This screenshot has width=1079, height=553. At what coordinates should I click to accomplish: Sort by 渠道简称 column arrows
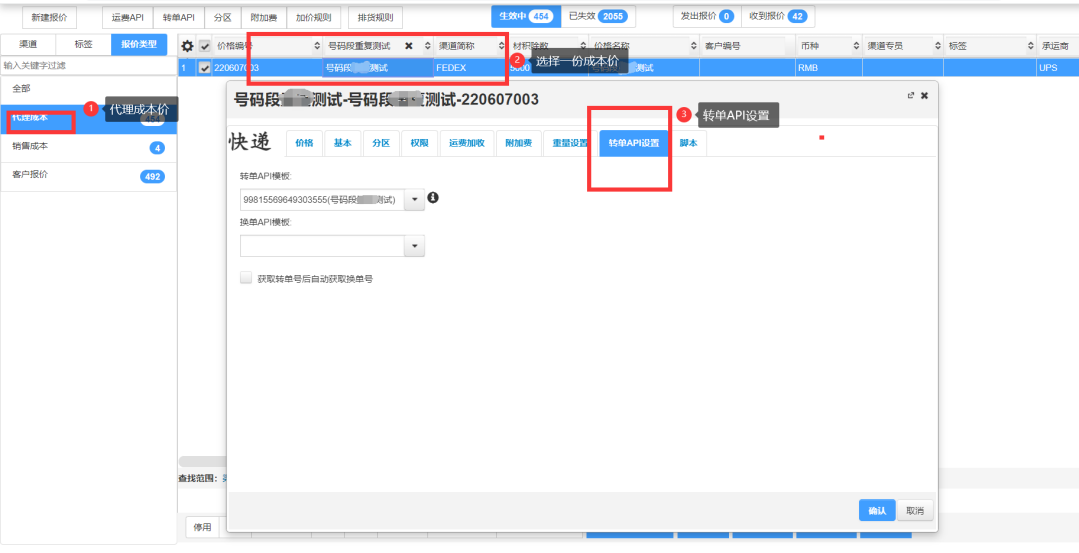pyautogui.click(x=501, y=46)
